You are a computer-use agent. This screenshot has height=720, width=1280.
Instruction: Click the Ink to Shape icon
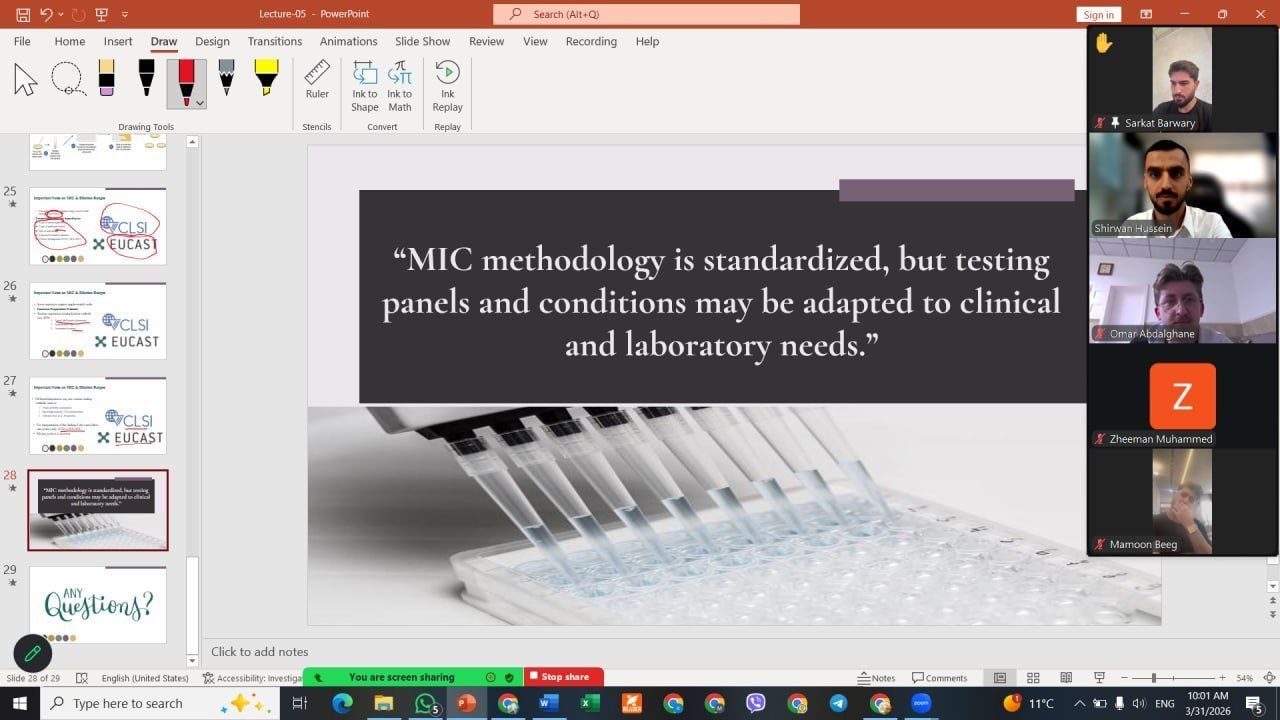[x=365, y=86]
